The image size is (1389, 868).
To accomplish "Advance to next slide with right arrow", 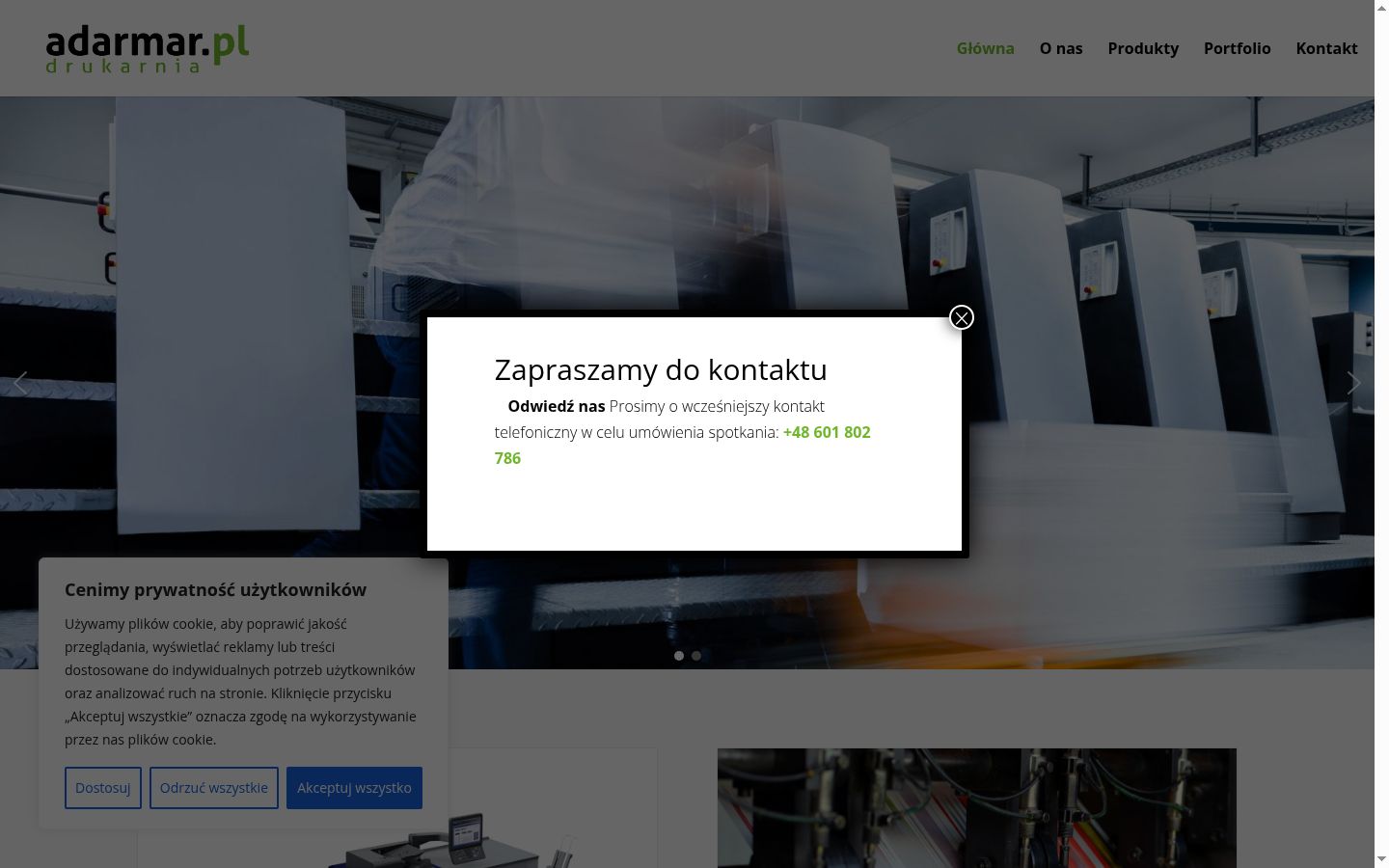I will [1353, 383].
